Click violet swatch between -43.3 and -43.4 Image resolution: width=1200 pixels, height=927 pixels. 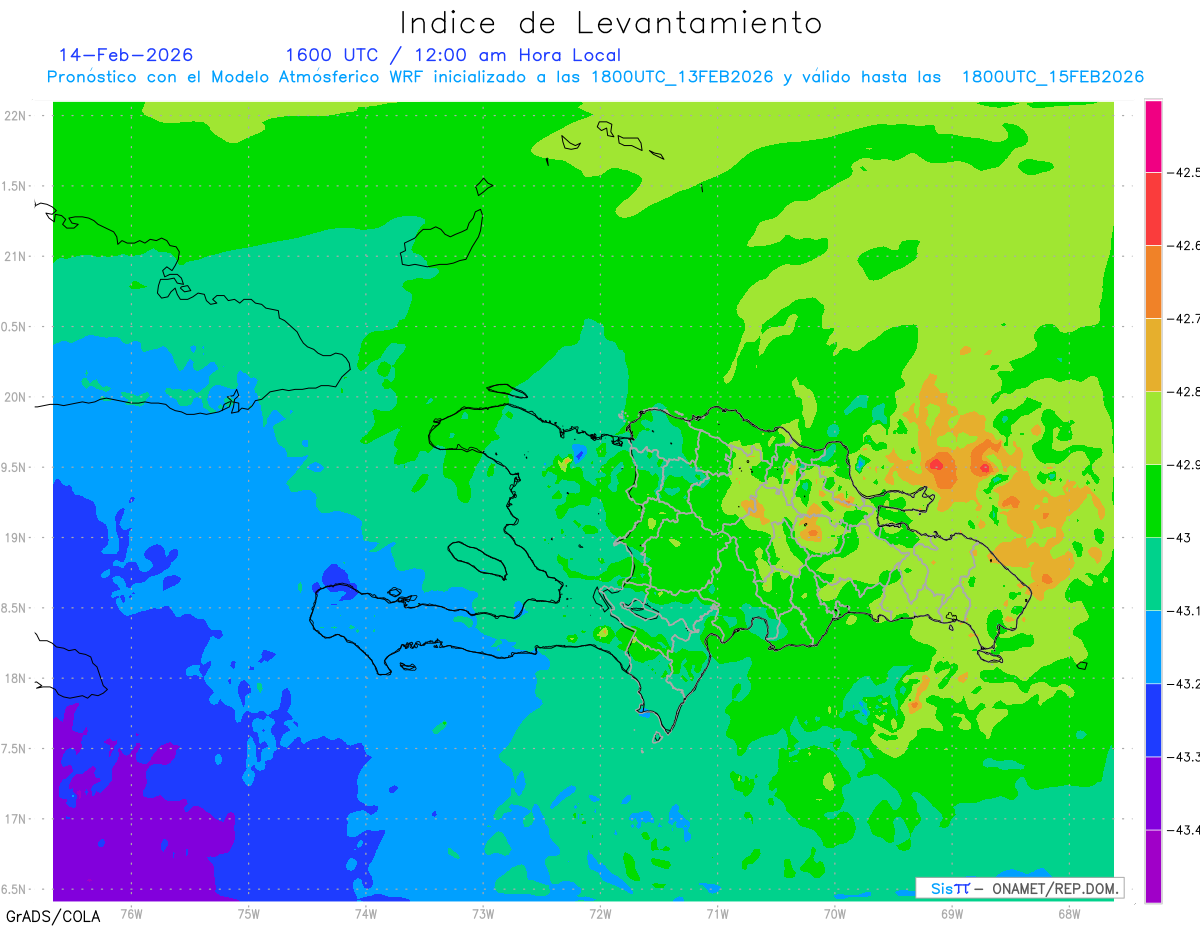1153,793
